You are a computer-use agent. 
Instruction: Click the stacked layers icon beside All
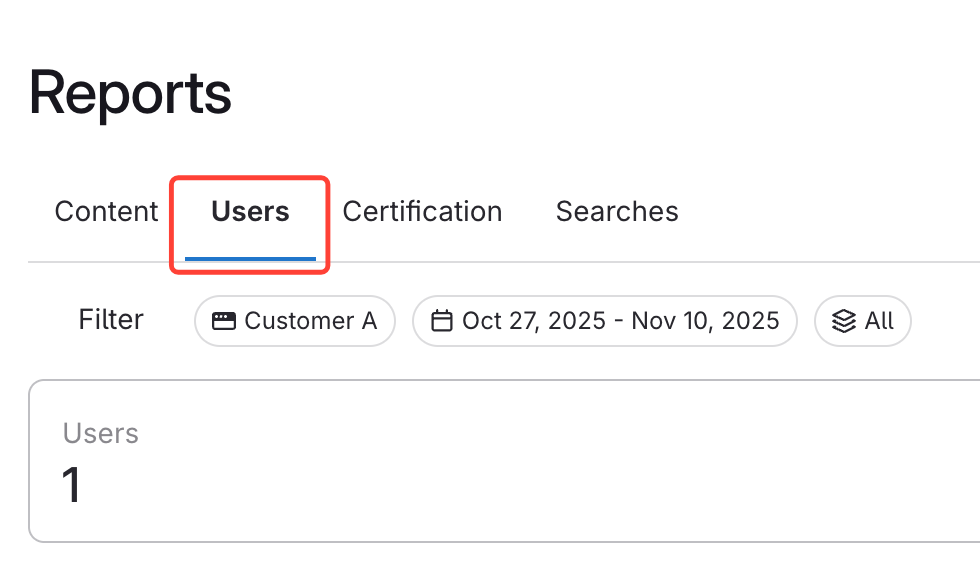[845, 321]
